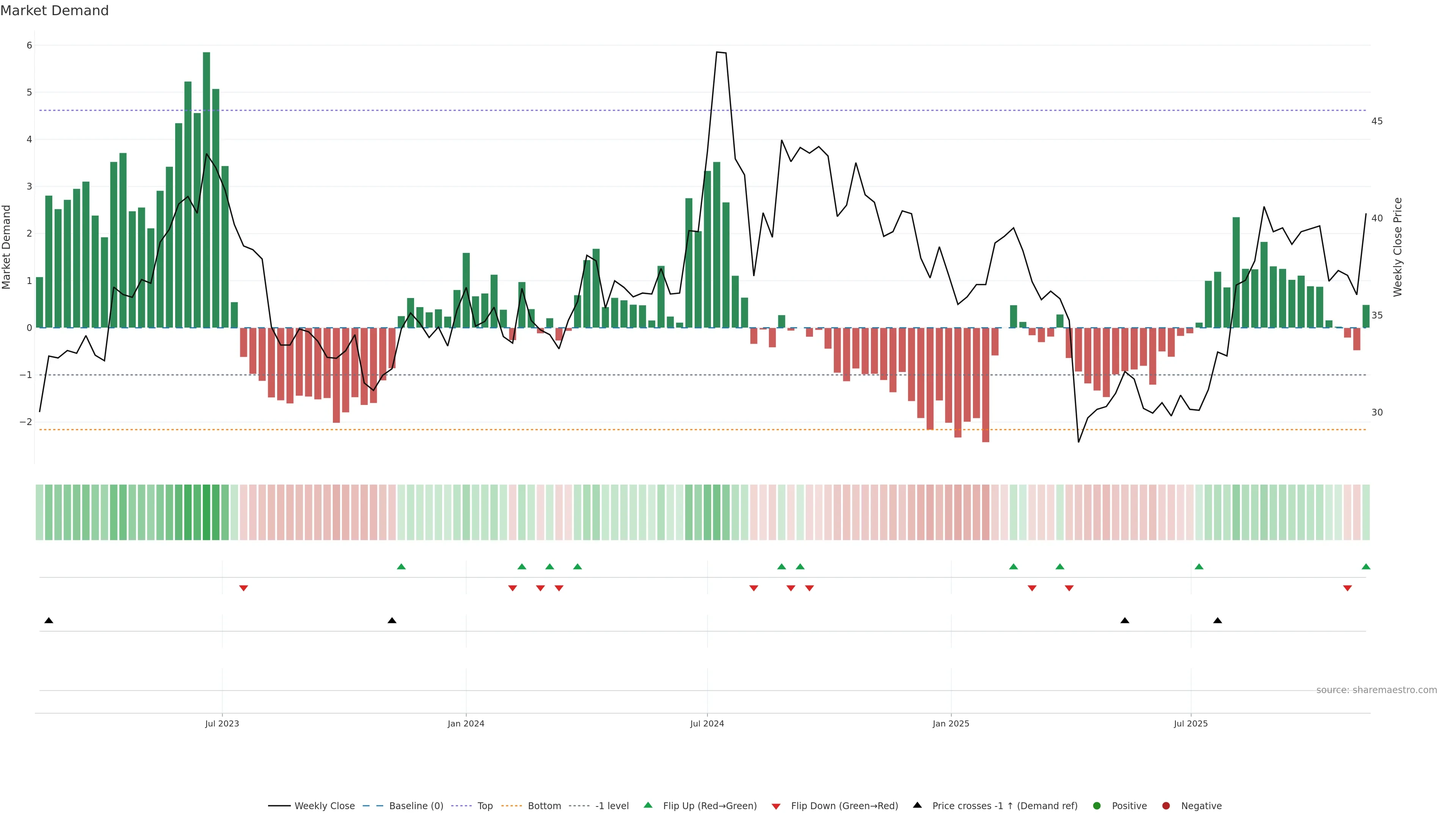Click the -1 level legend item
The image size is (1456, 819).
(612, 805)
